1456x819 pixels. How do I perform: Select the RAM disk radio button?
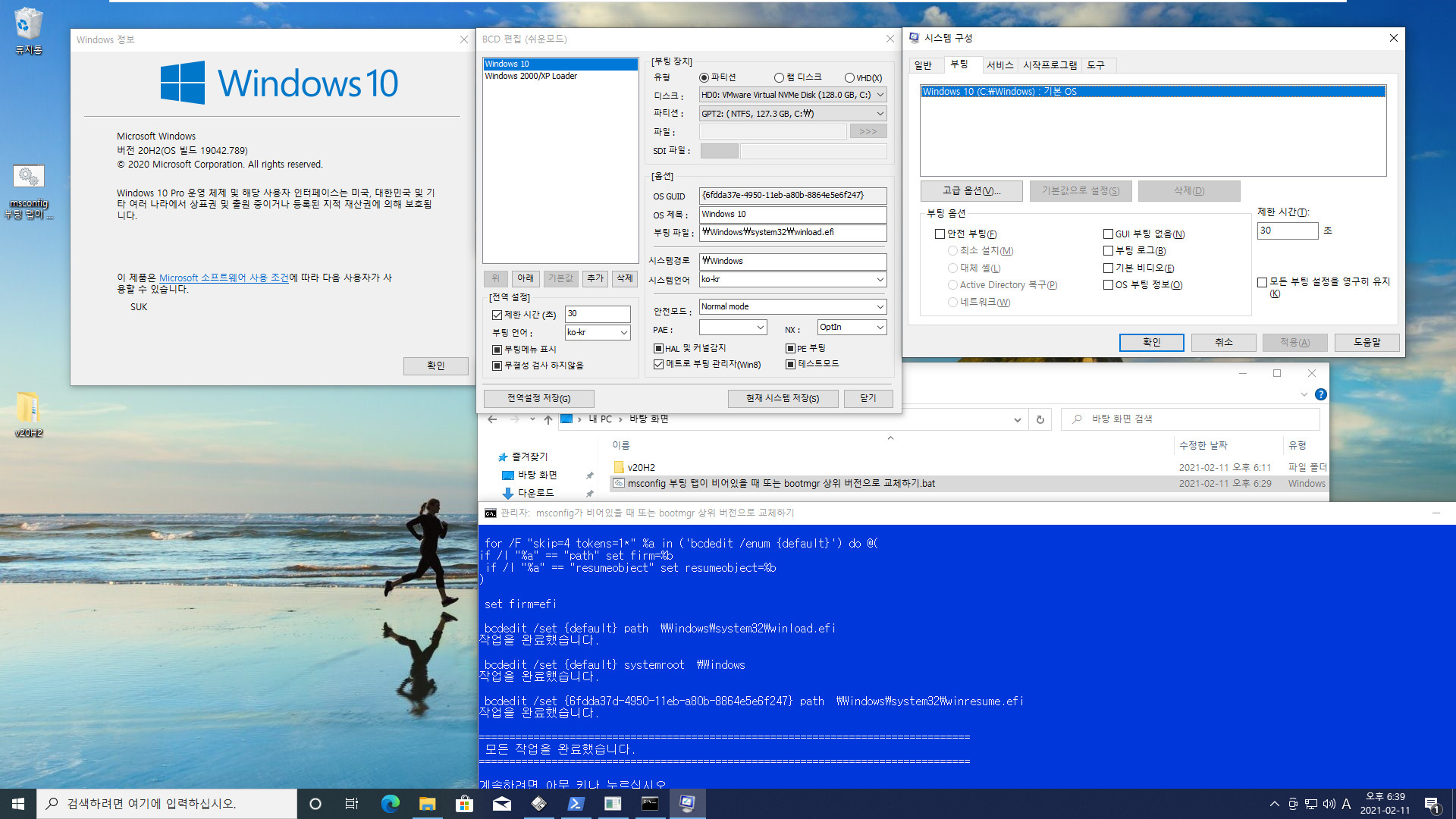[779, 77]
